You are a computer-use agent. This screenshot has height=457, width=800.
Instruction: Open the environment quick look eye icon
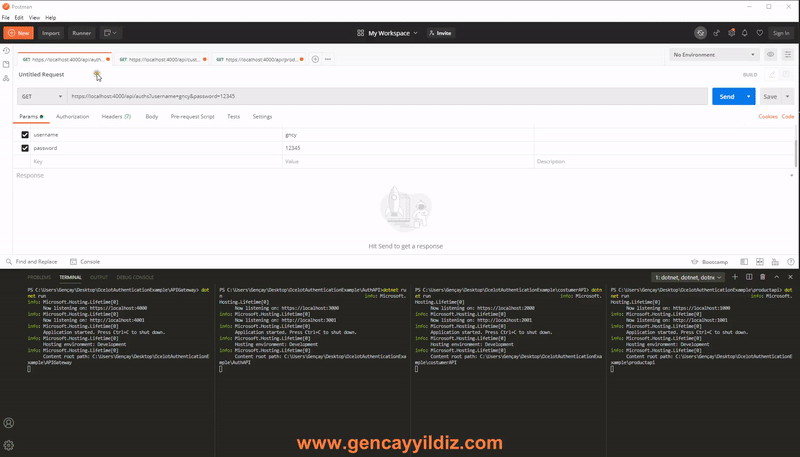770,55
